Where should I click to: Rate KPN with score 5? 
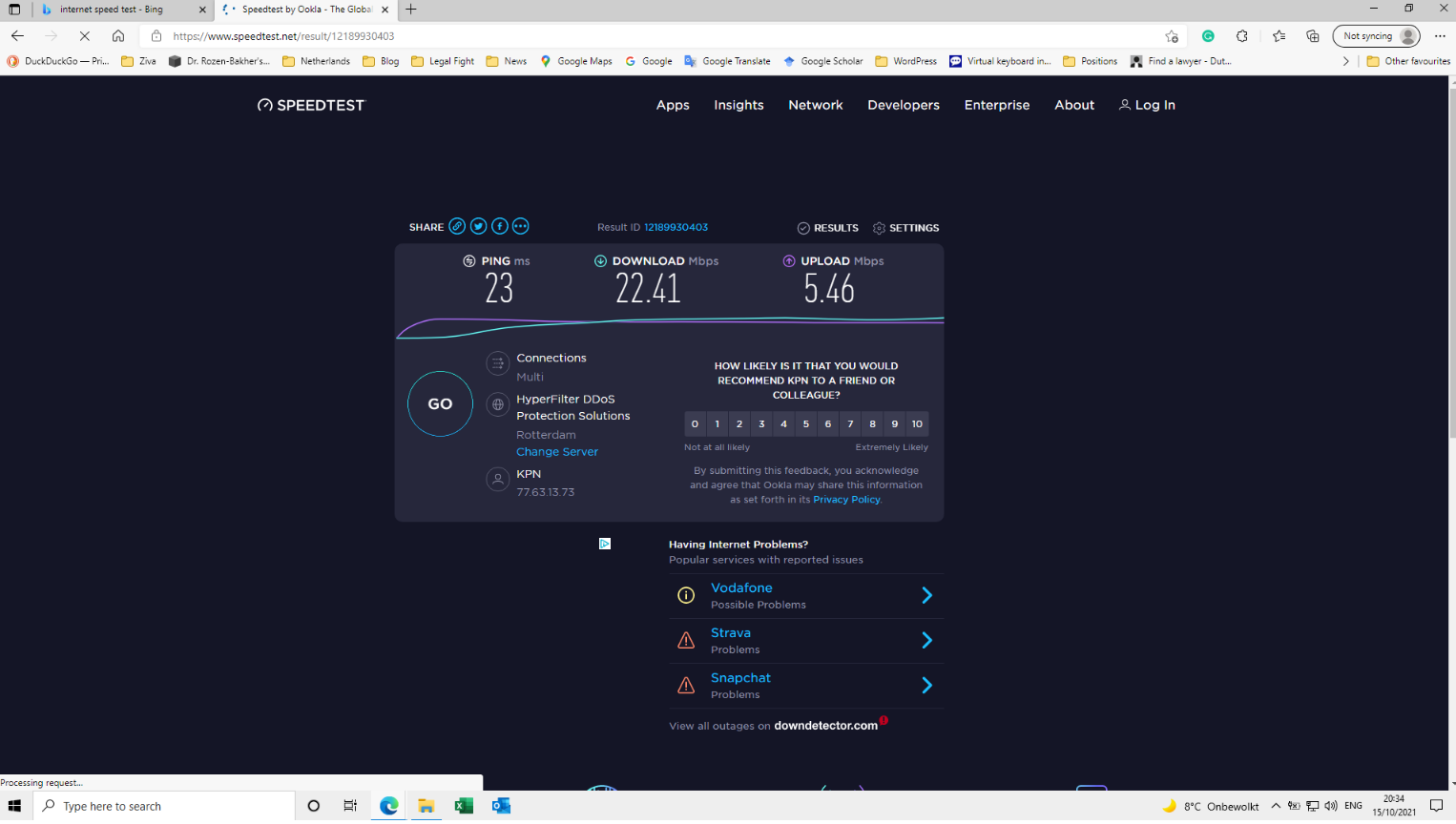tap(806, 423)
